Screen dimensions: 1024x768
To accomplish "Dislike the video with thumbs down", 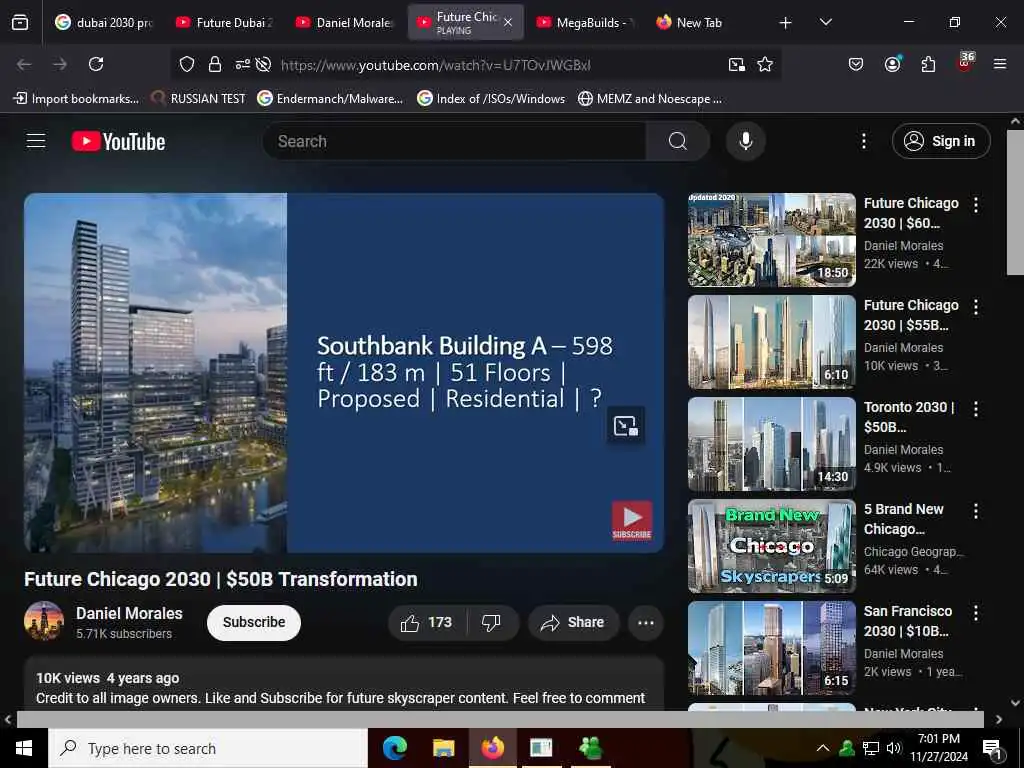I will pos(492,622).
